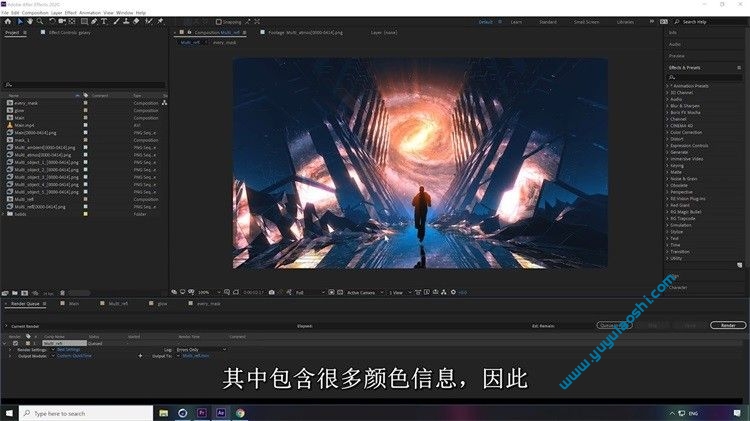Open the Composition menu
This screenshot has height=421, width=750.
pyautogui.click(x=35, y=13)
